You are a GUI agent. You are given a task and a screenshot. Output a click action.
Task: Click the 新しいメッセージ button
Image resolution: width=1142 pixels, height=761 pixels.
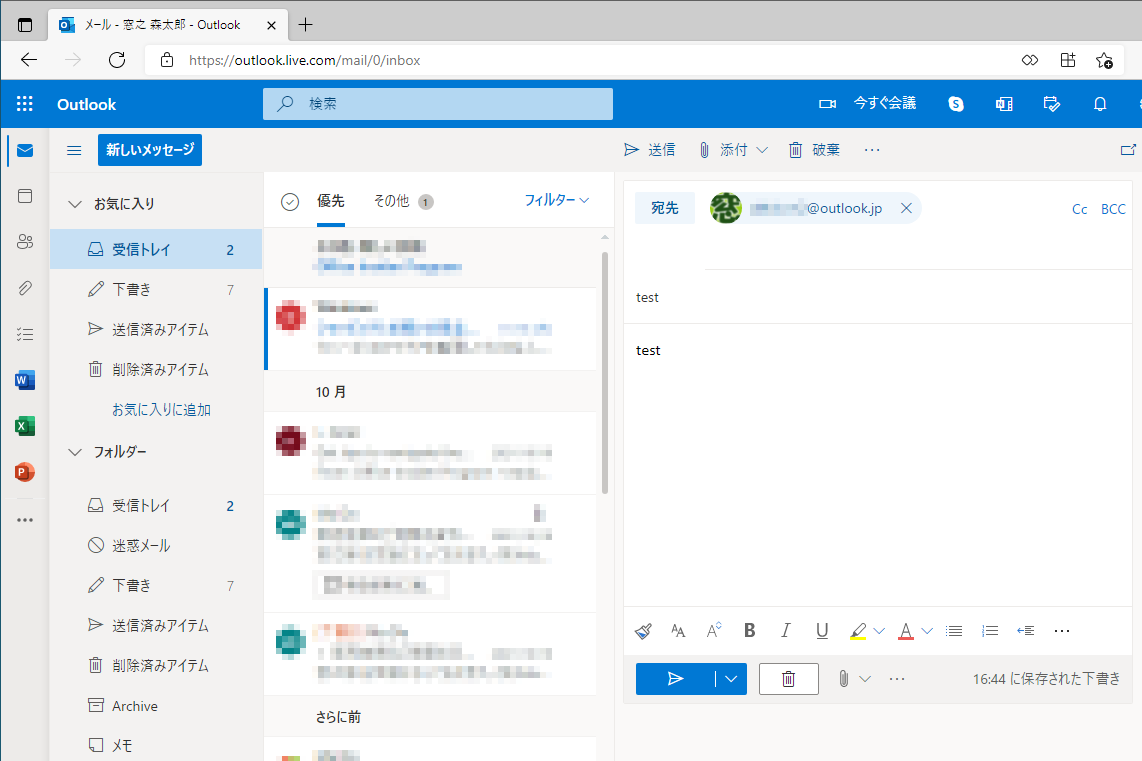click(x=149, y=150)
